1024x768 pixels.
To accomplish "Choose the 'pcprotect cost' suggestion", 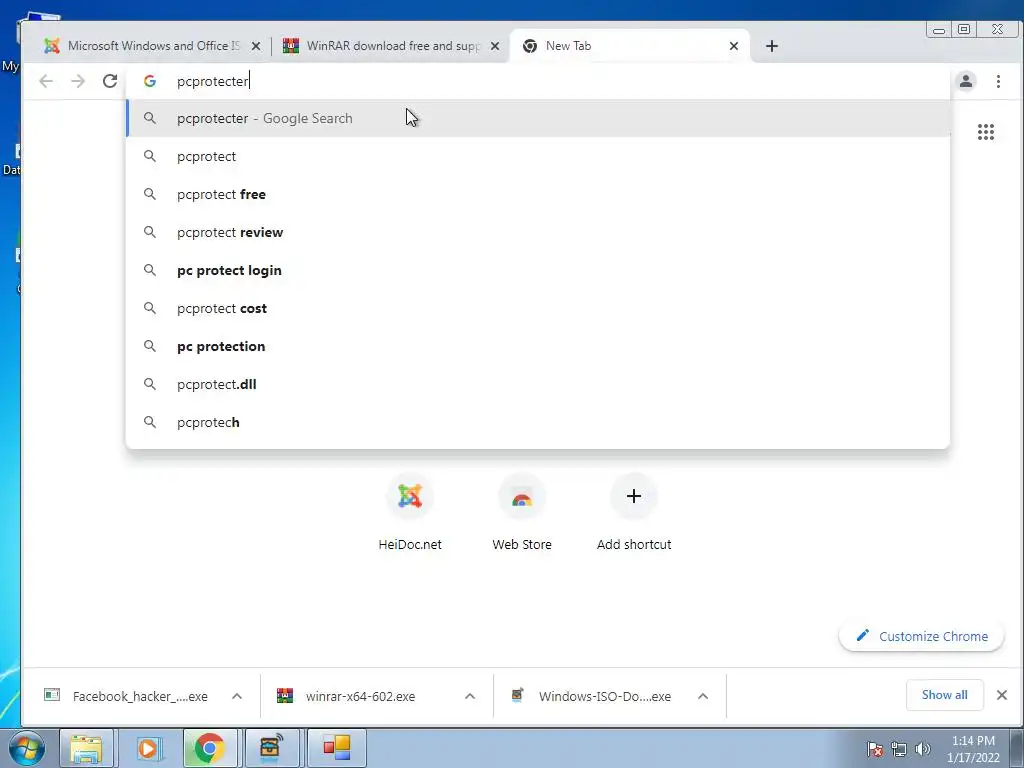I will coord(538,308).
